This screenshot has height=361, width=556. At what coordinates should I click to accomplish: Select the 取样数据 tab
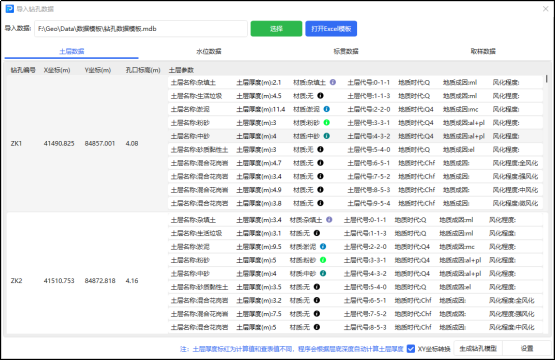[483, 51]
